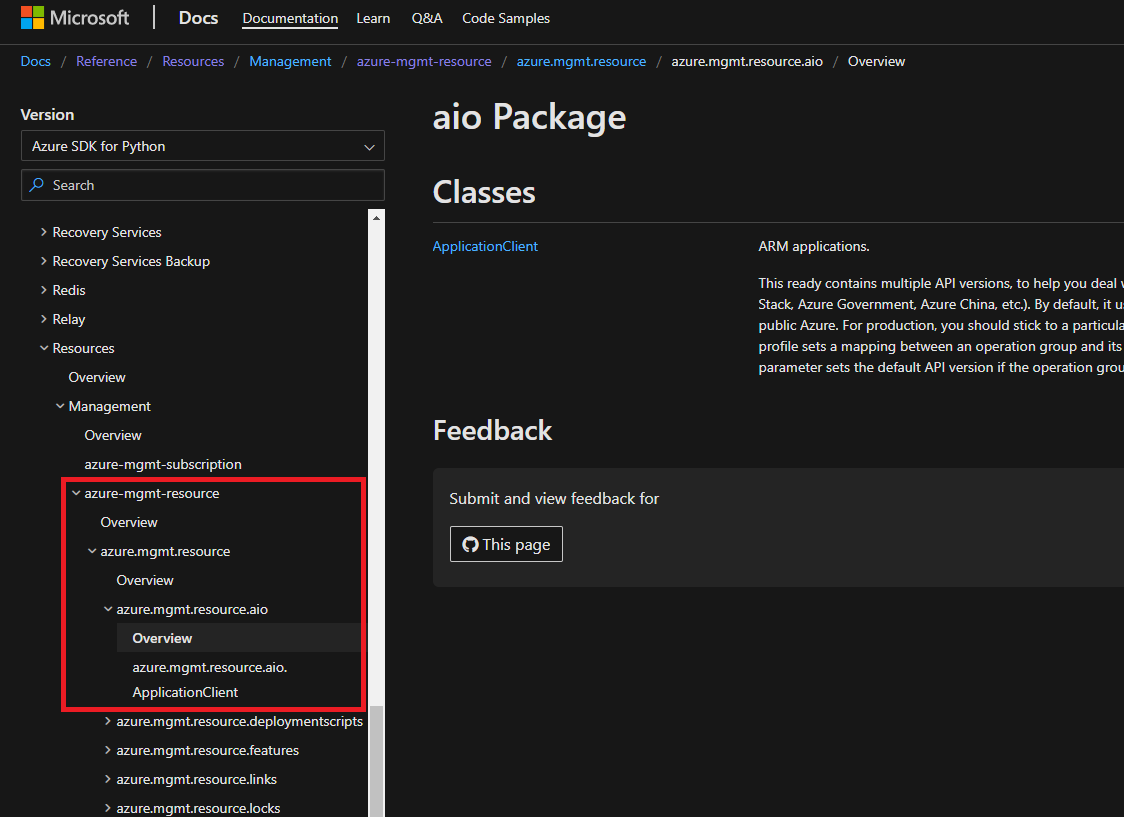Click the aio Package heading
This screenshot has height=817, width=1124.
(529, 117)
